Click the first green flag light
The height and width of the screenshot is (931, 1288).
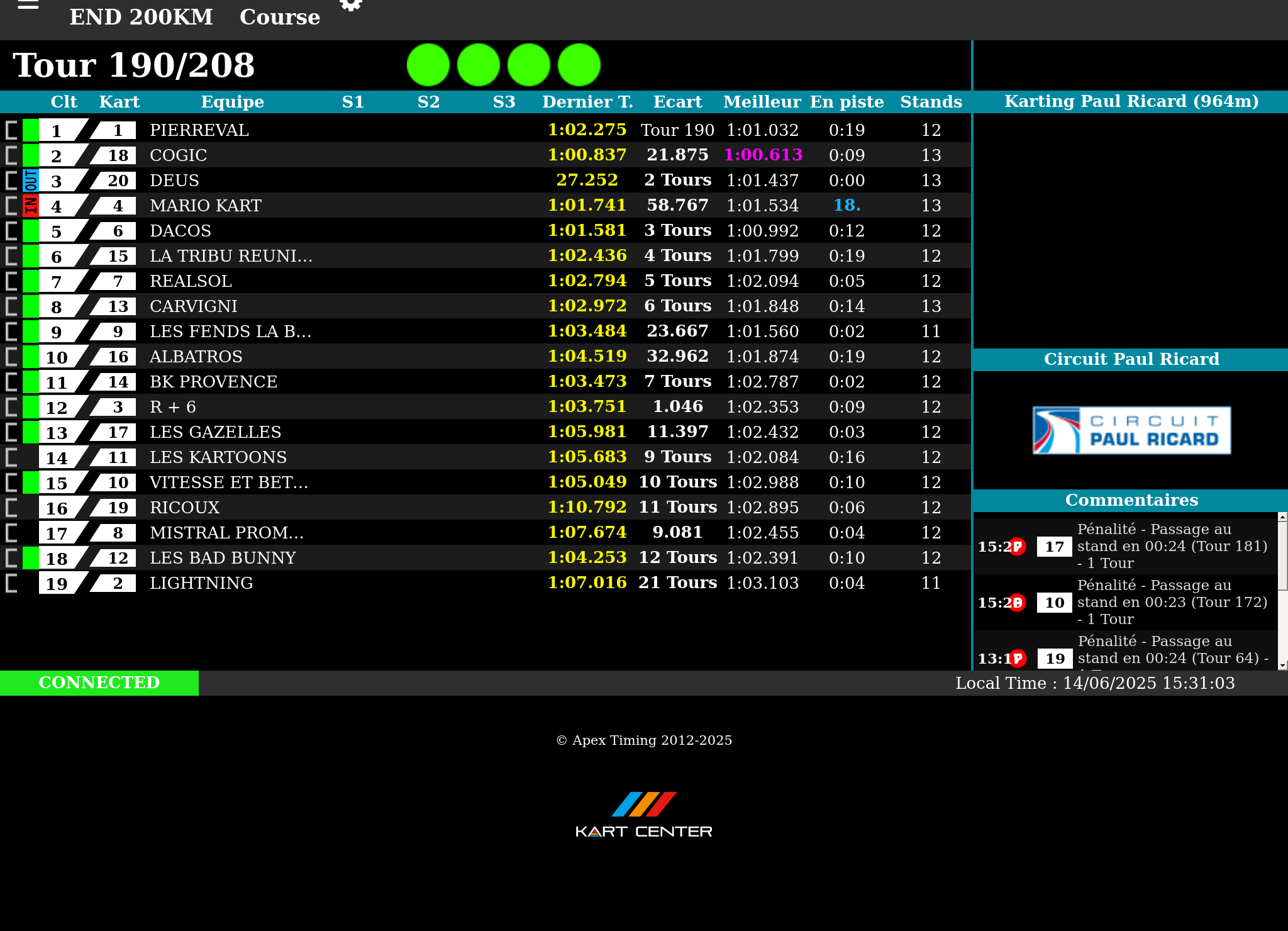click(428, 65)
